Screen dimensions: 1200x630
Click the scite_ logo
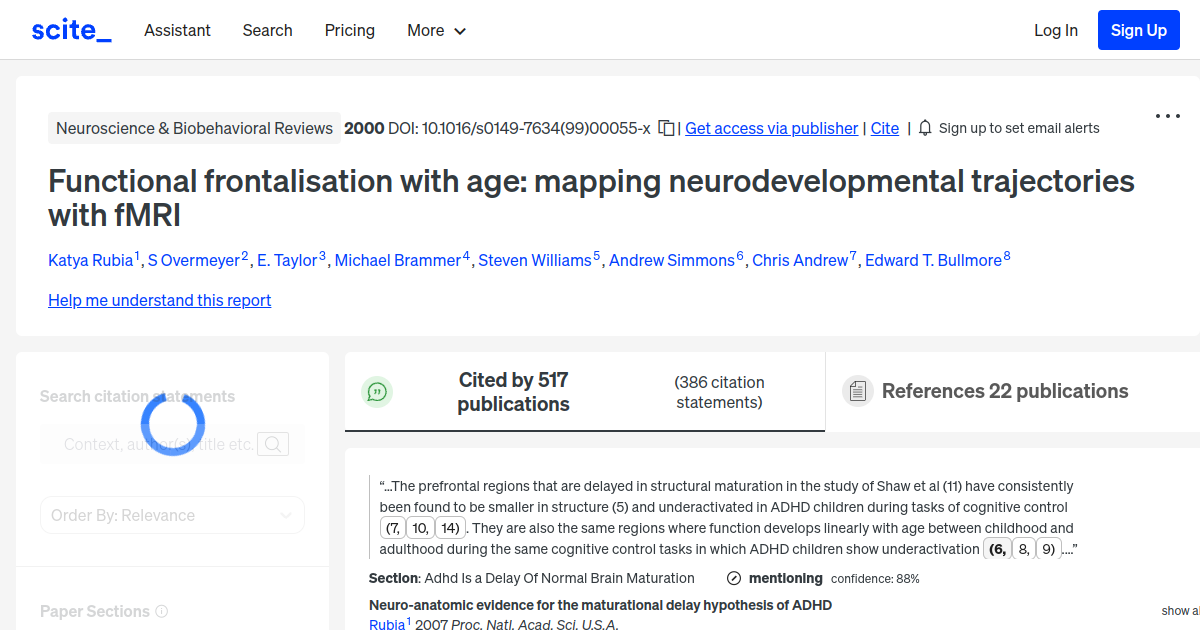pyautogui.click(x=70, y=29)
